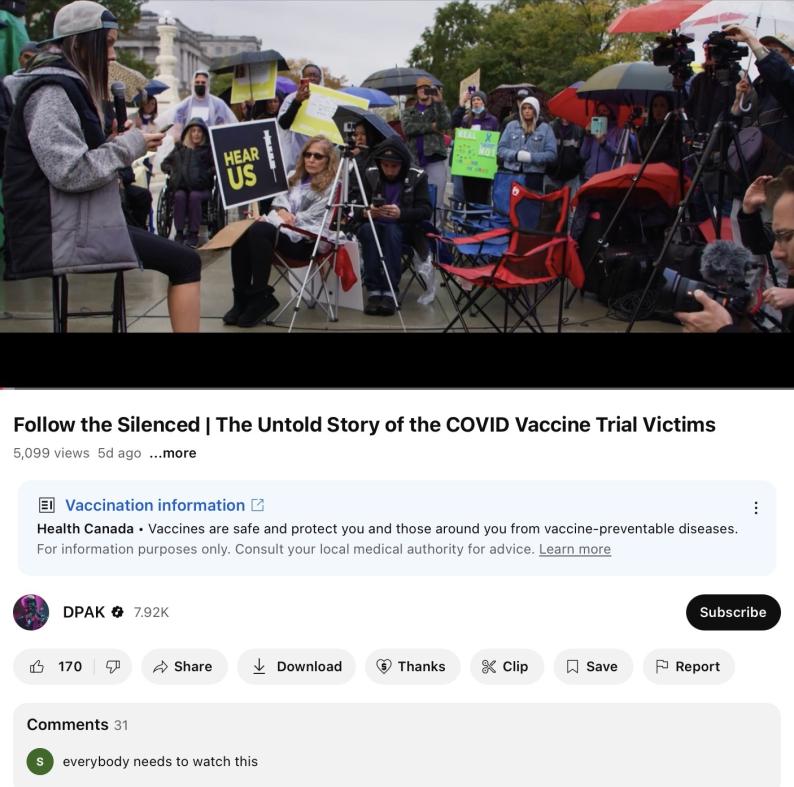The width and height of the screenshot is (794, 787).
Task: Open DPAK channel avatar
Action: [x=31, y=612]
